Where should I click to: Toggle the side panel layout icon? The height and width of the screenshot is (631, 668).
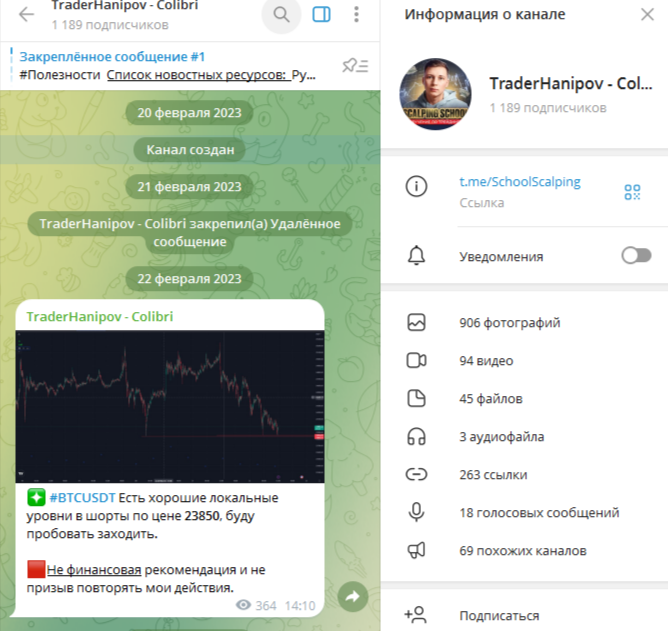point(321,14)
